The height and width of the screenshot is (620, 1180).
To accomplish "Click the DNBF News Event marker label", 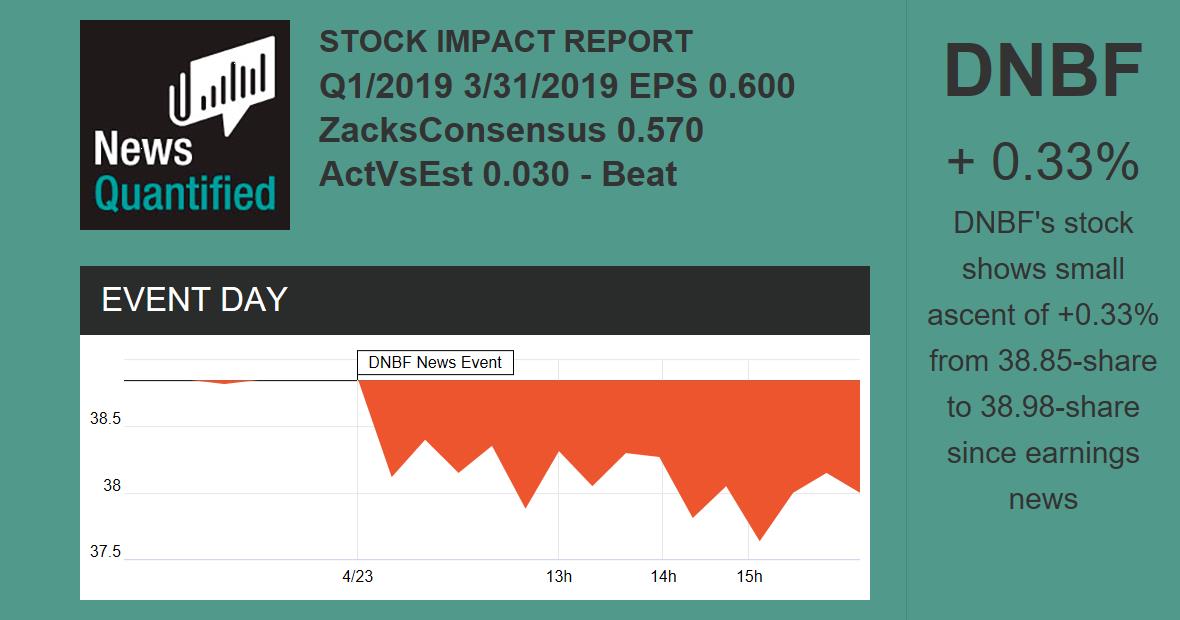I will coord(435,362).
